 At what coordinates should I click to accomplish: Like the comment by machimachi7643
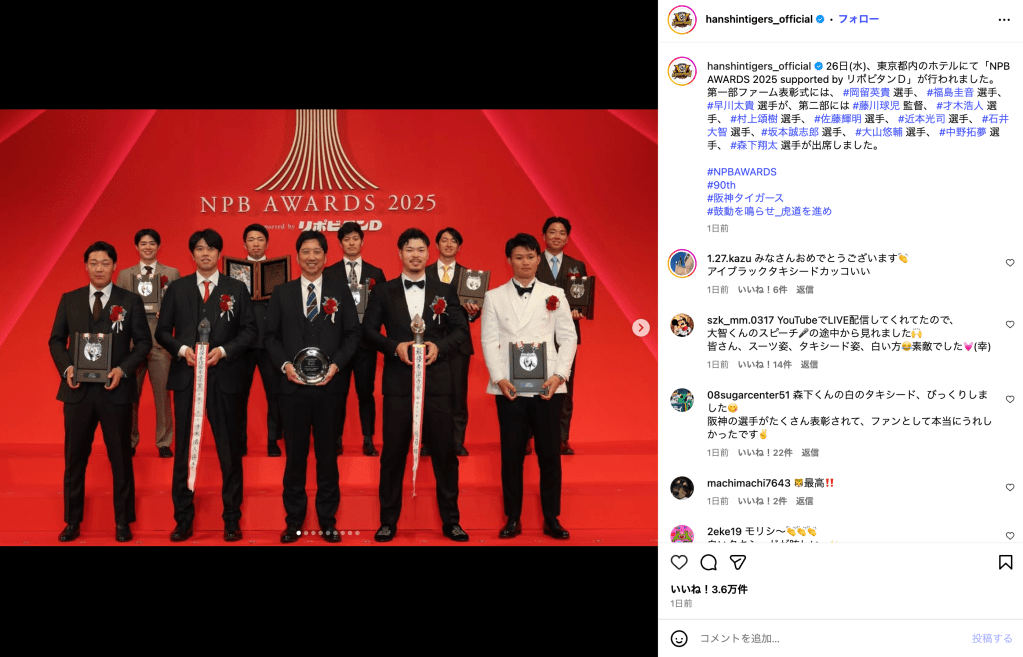click(x=1010, y=488)
